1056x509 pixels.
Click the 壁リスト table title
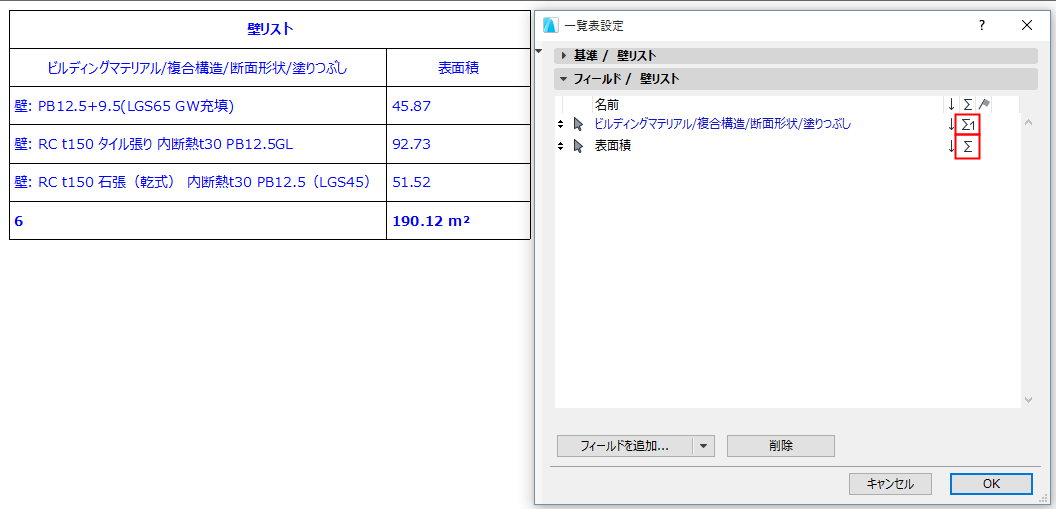click(270, 29)
